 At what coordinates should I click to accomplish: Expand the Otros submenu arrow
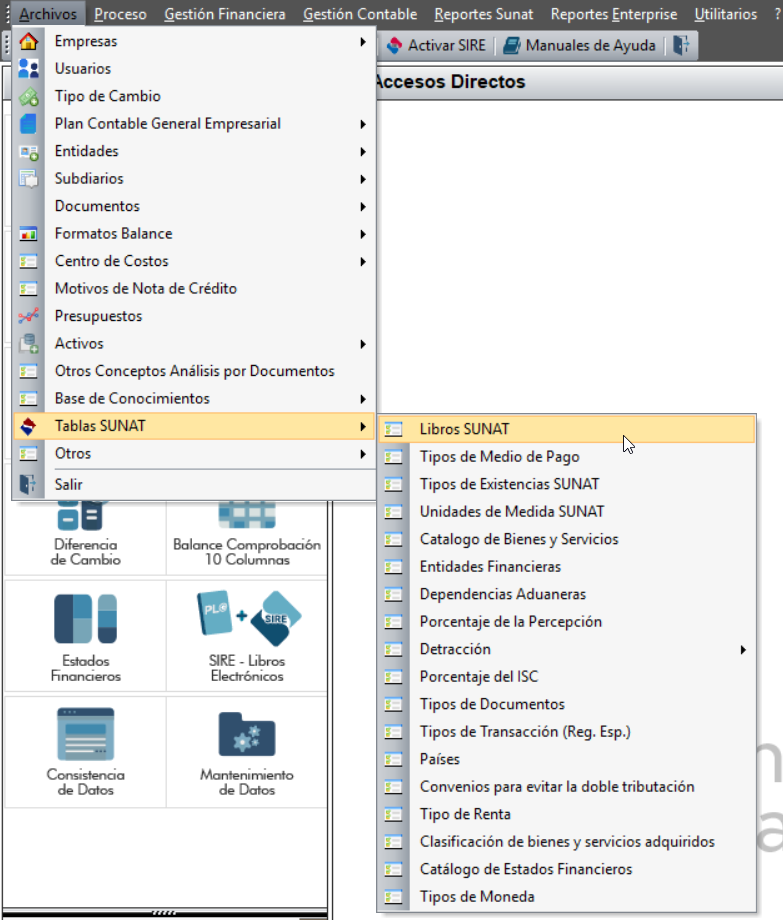(x=363, y=454)
